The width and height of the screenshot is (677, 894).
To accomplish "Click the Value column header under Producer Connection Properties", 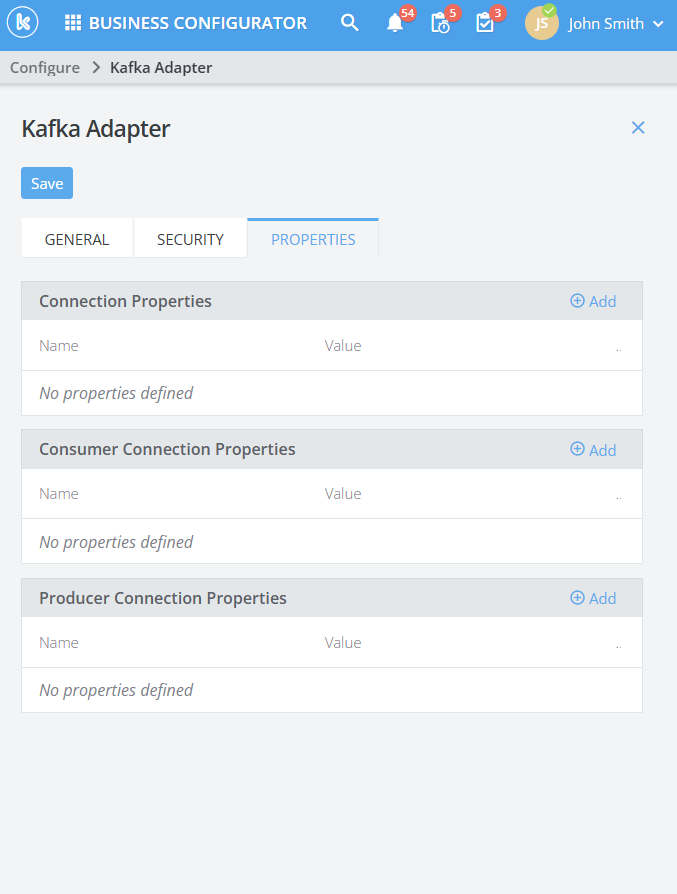I will (343, 643).
